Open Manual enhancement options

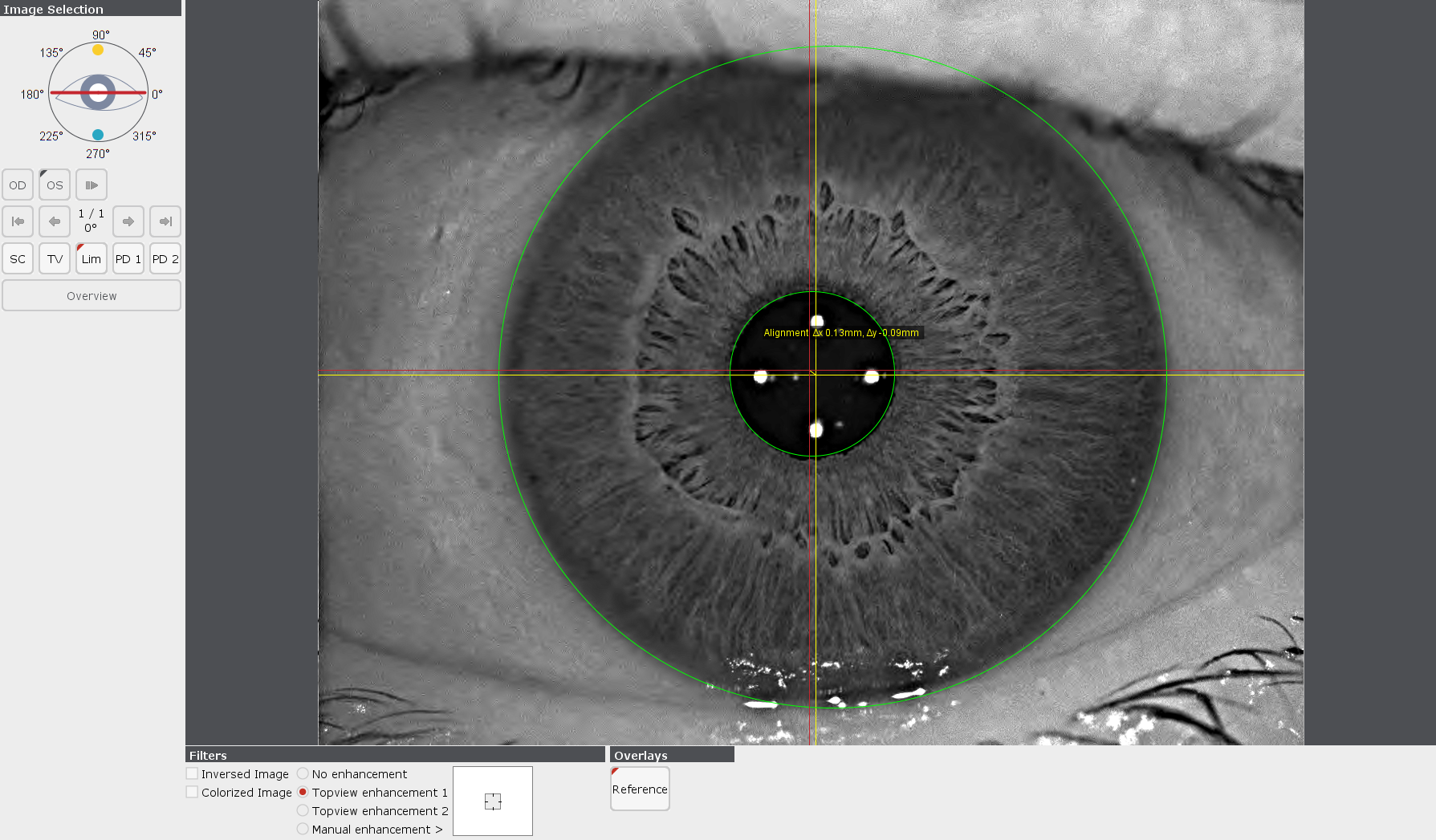pos(303,829)
